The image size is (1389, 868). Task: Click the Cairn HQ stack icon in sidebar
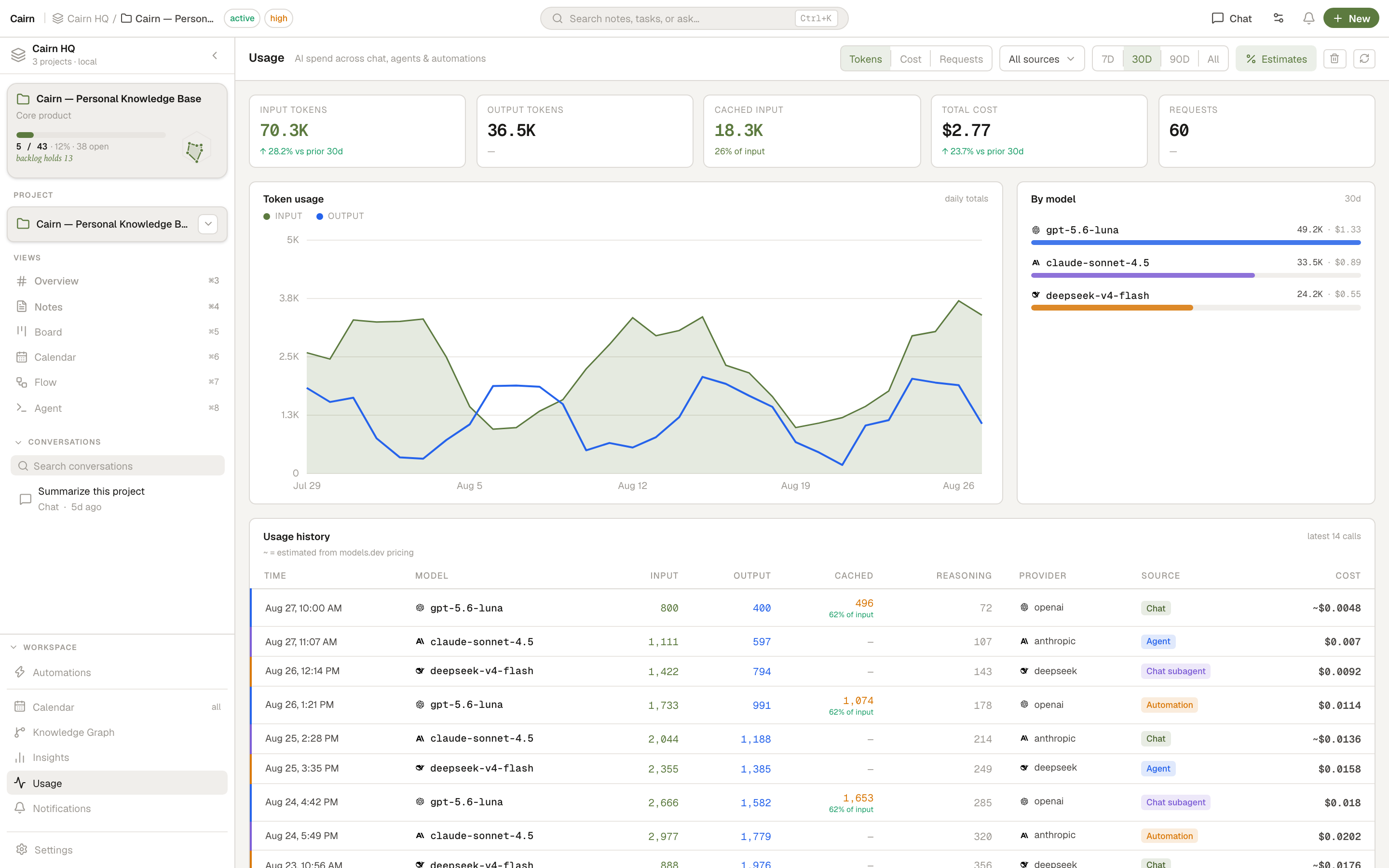18,55
